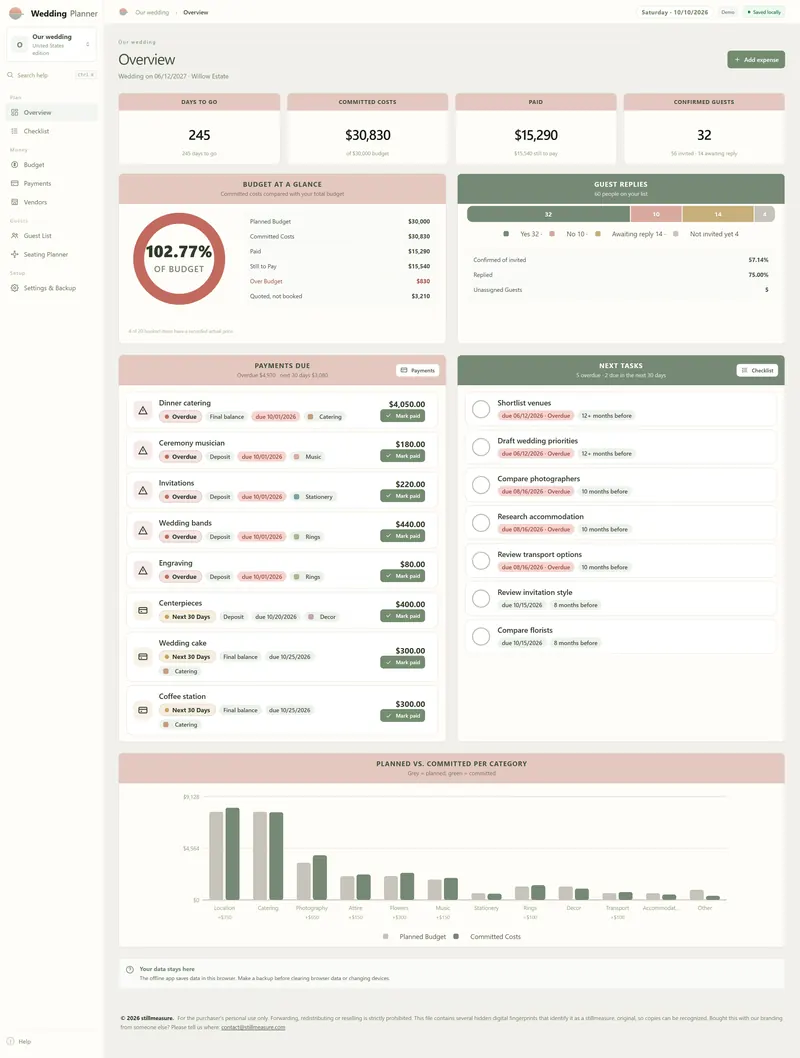Click the Settings & Backup gear icon
The height and width of the screenshot is (1058, 800).
(x=15, y=288)
